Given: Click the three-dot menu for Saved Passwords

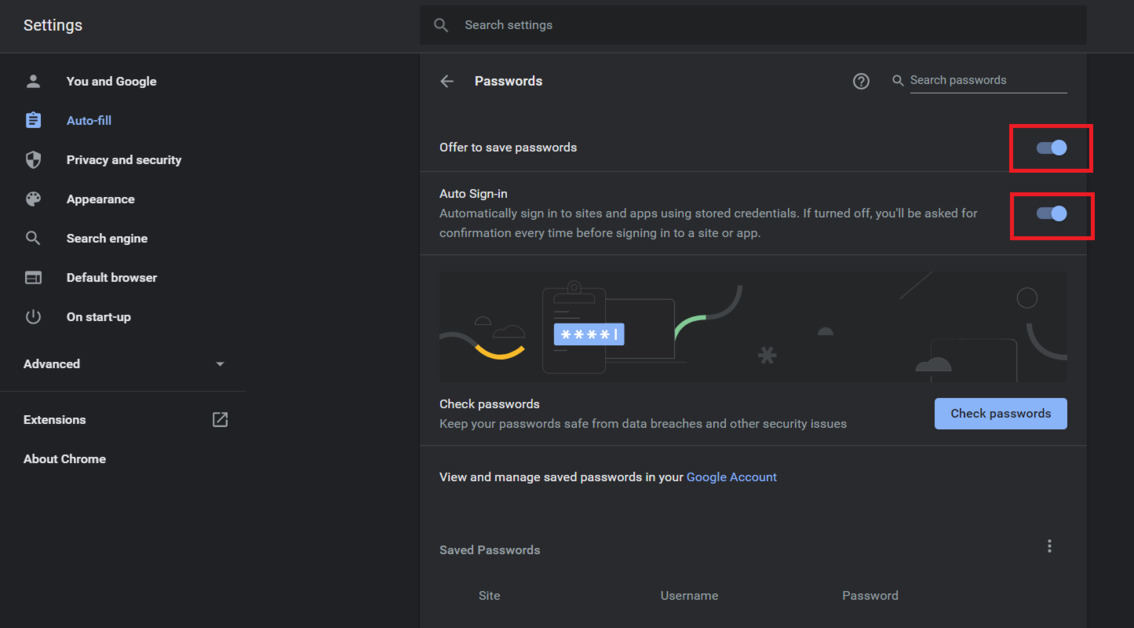Looking at the screenshot, I should tap(1049, 546).
